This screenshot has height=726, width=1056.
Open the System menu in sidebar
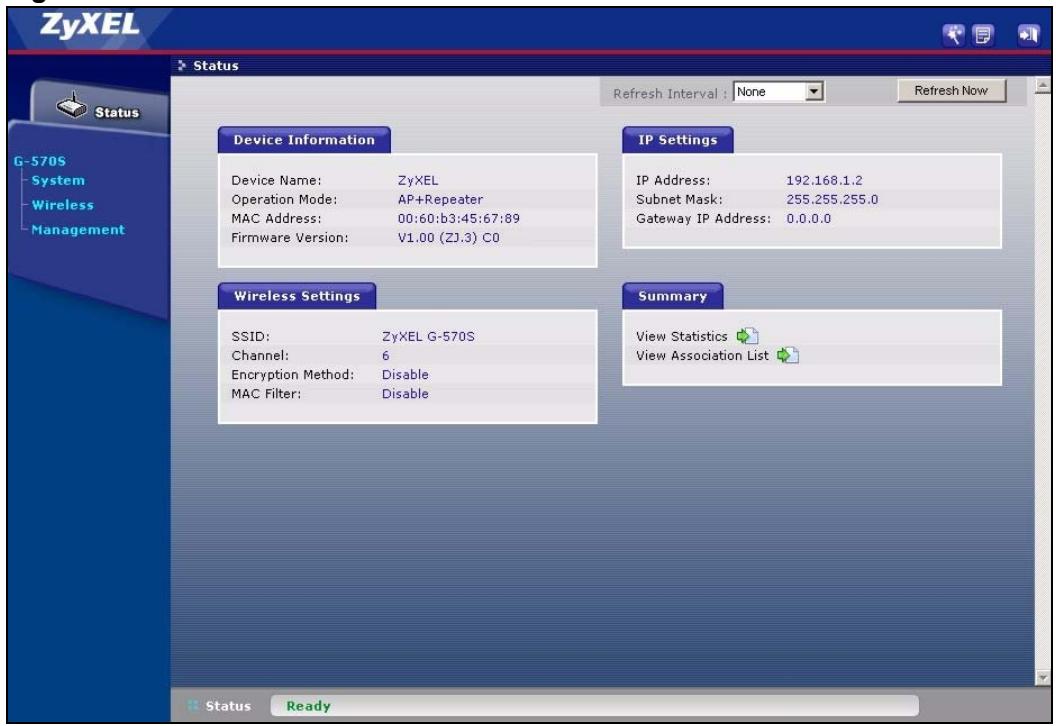59,180
